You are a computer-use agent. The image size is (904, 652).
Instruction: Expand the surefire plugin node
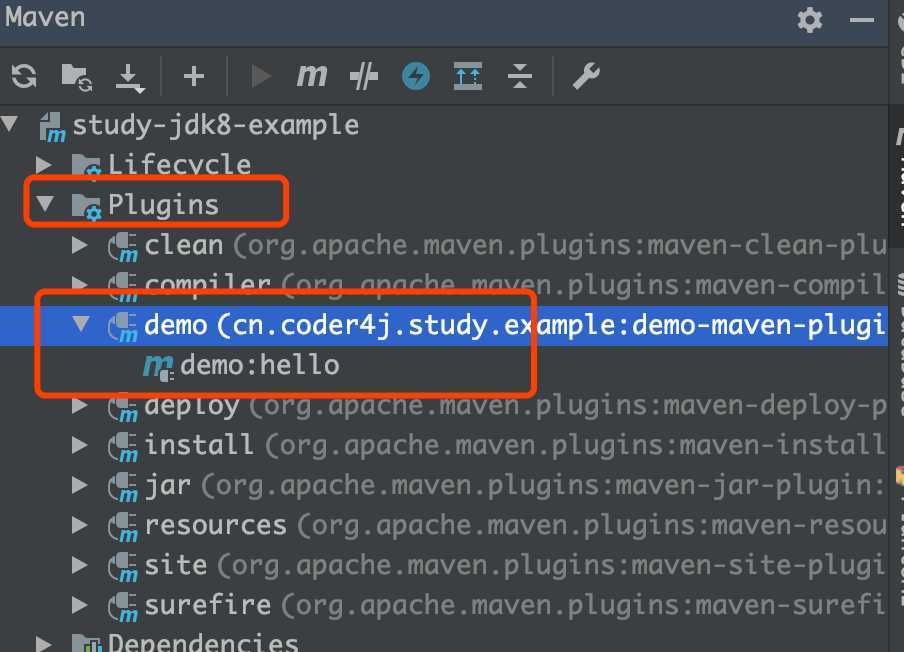pyautogui.click(x=80, y=604)
